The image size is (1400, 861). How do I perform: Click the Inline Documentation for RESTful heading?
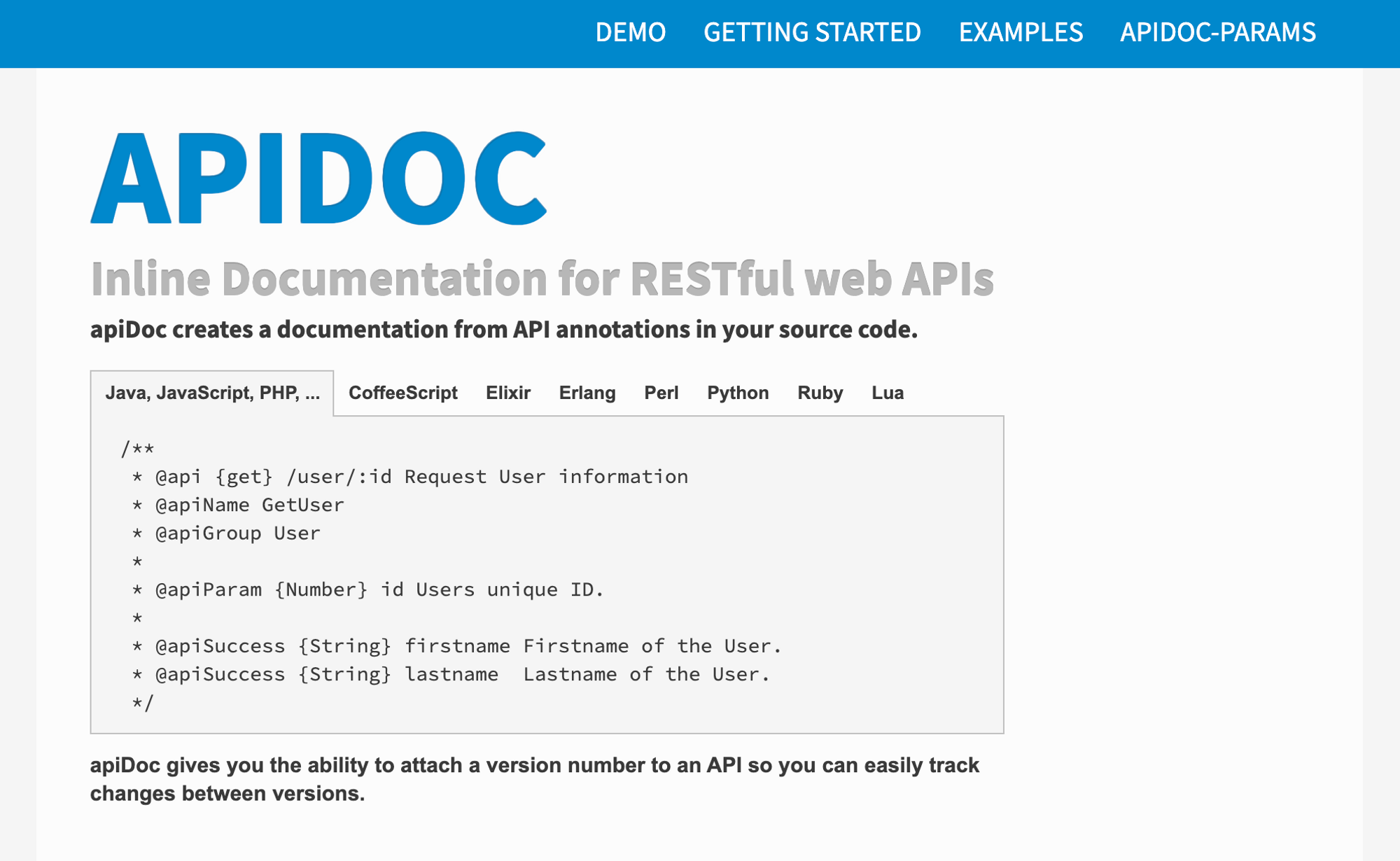click(x=542, y=279)
